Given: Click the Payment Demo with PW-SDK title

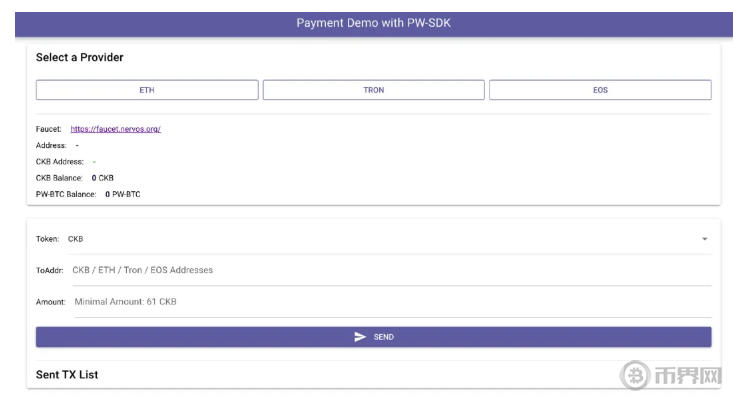Looking at the screenshot, I should 373,23.
